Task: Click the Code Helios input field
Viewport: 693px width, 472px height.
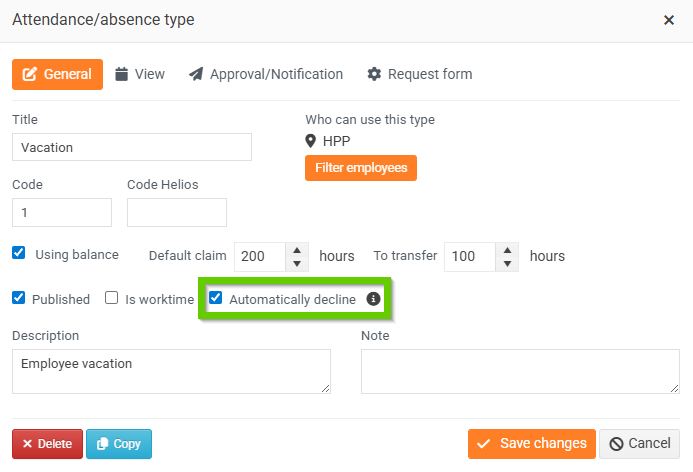Action: coord(176,212)
